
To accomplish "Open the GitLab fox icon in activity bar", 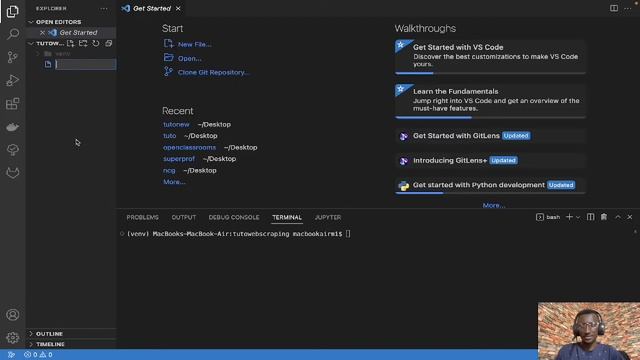I will click(x=13, y=173).
